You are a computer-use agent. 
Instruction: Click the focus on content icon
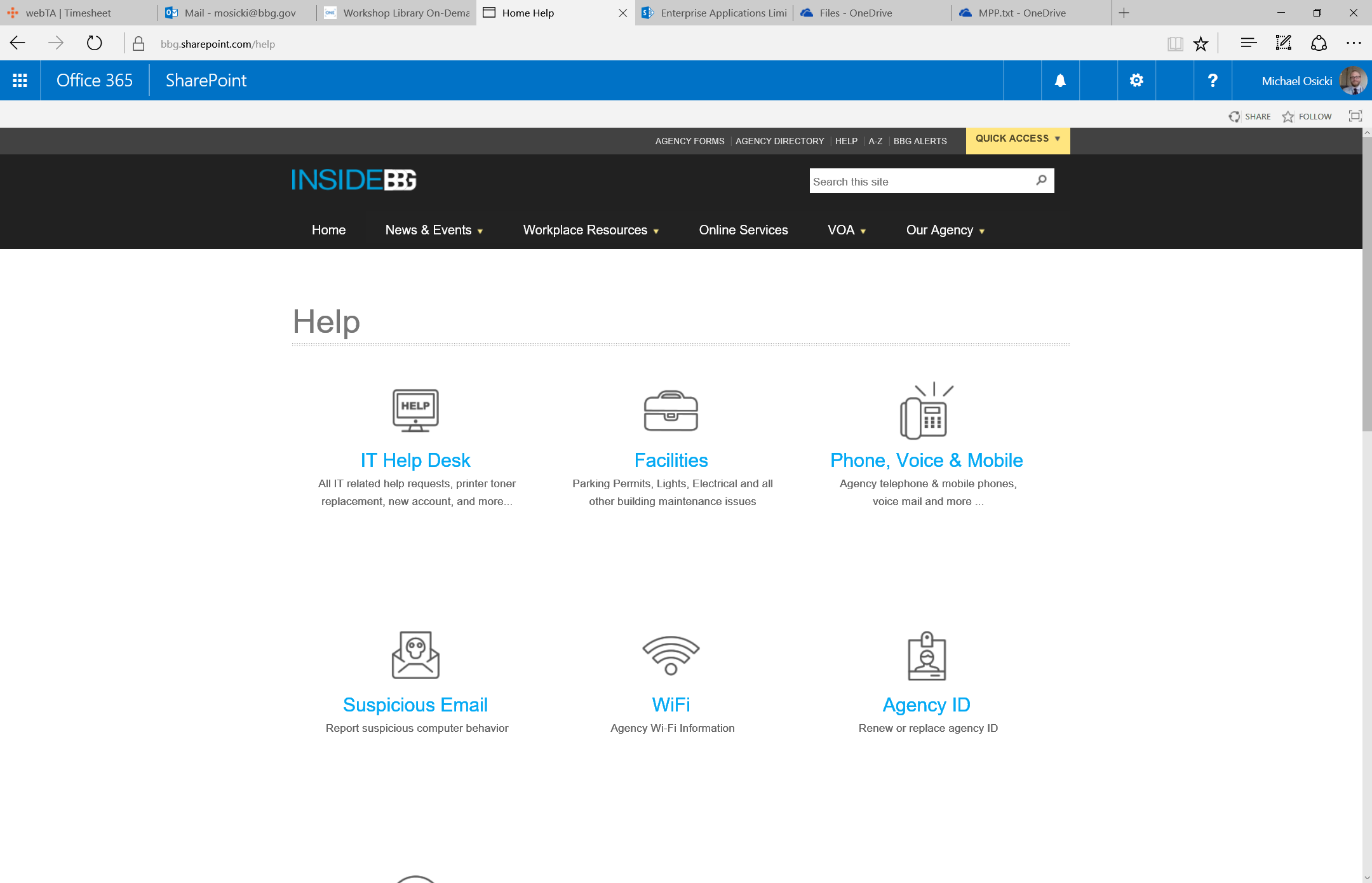[1355, 116]
